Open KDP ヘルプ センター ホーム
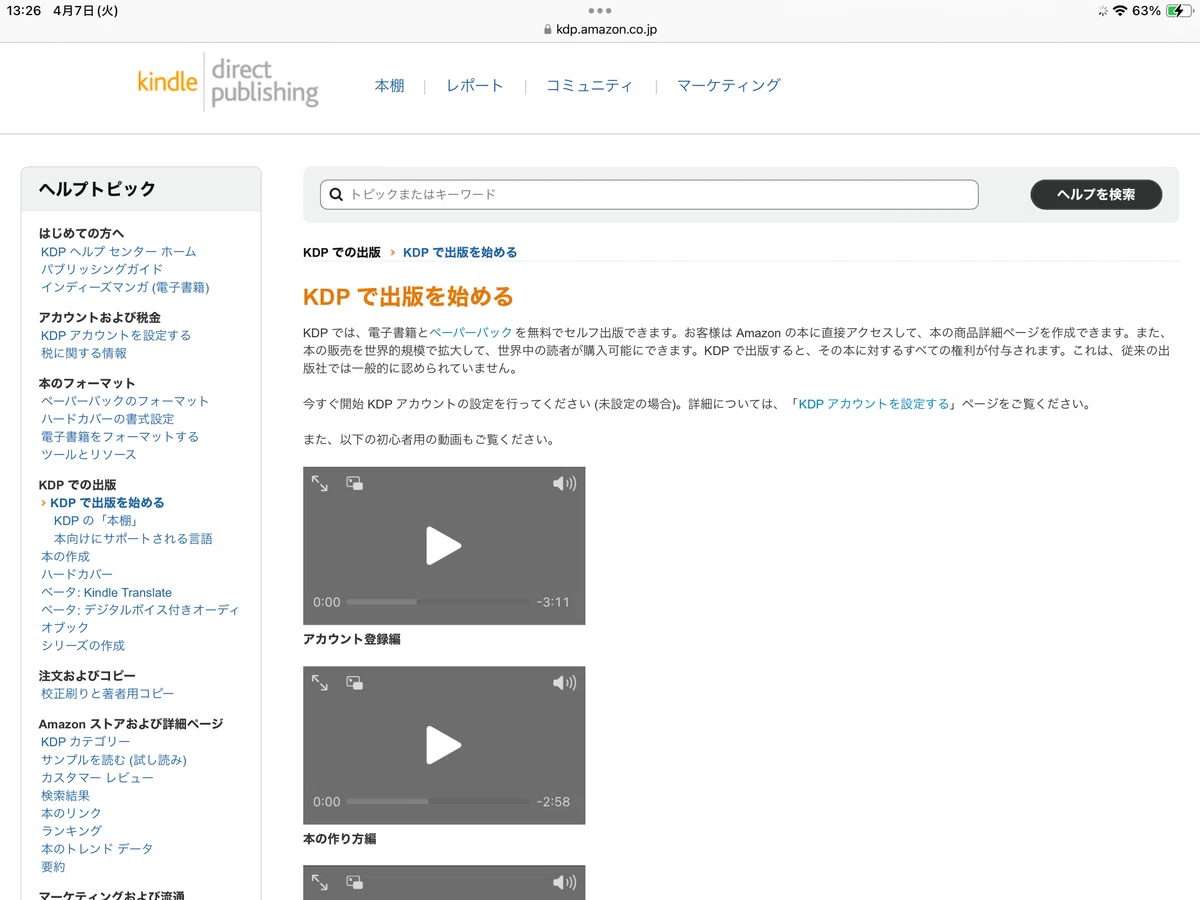 click(119, 252)
